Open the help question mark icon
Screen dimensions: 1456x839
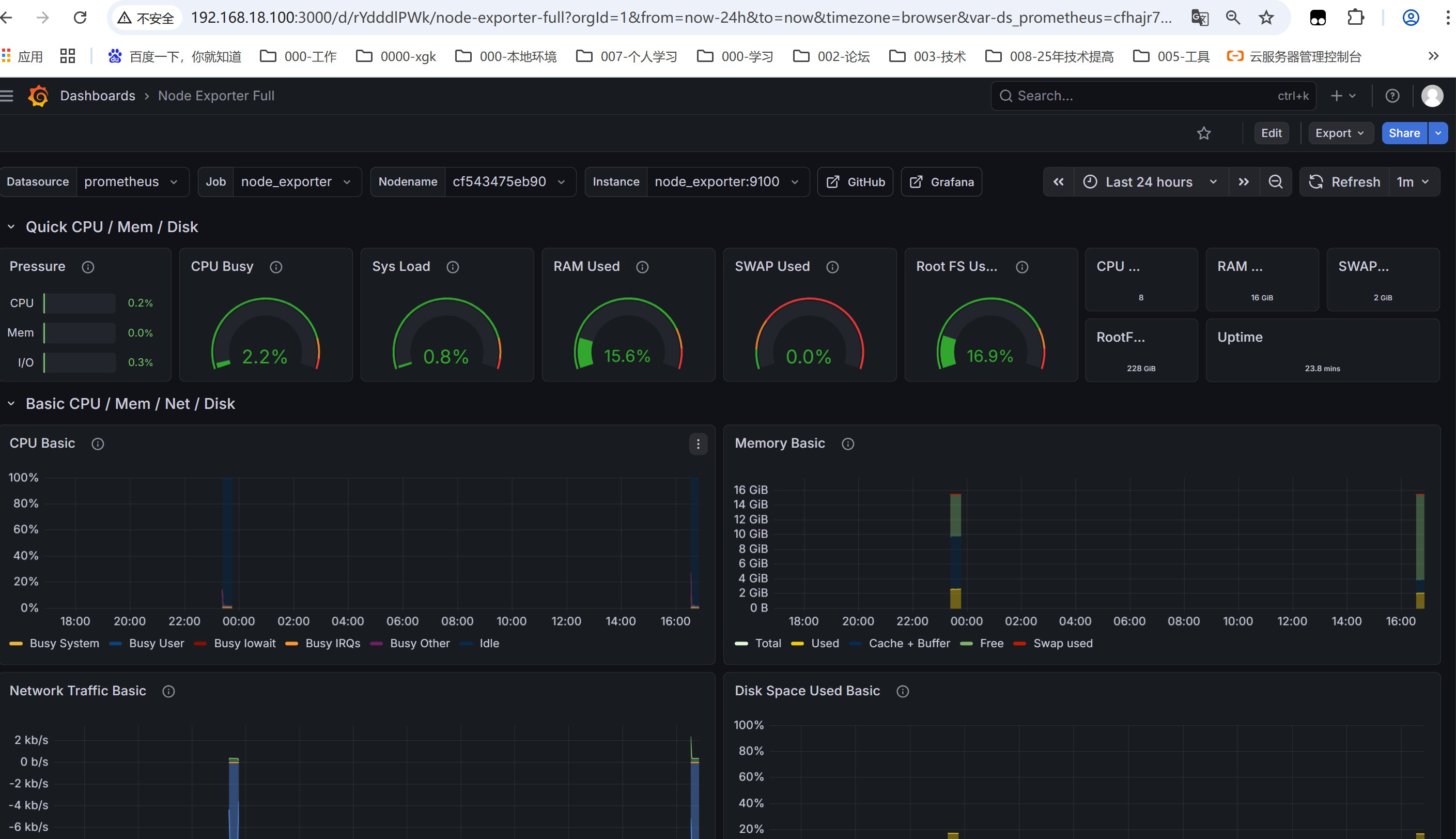point(1392,96)
